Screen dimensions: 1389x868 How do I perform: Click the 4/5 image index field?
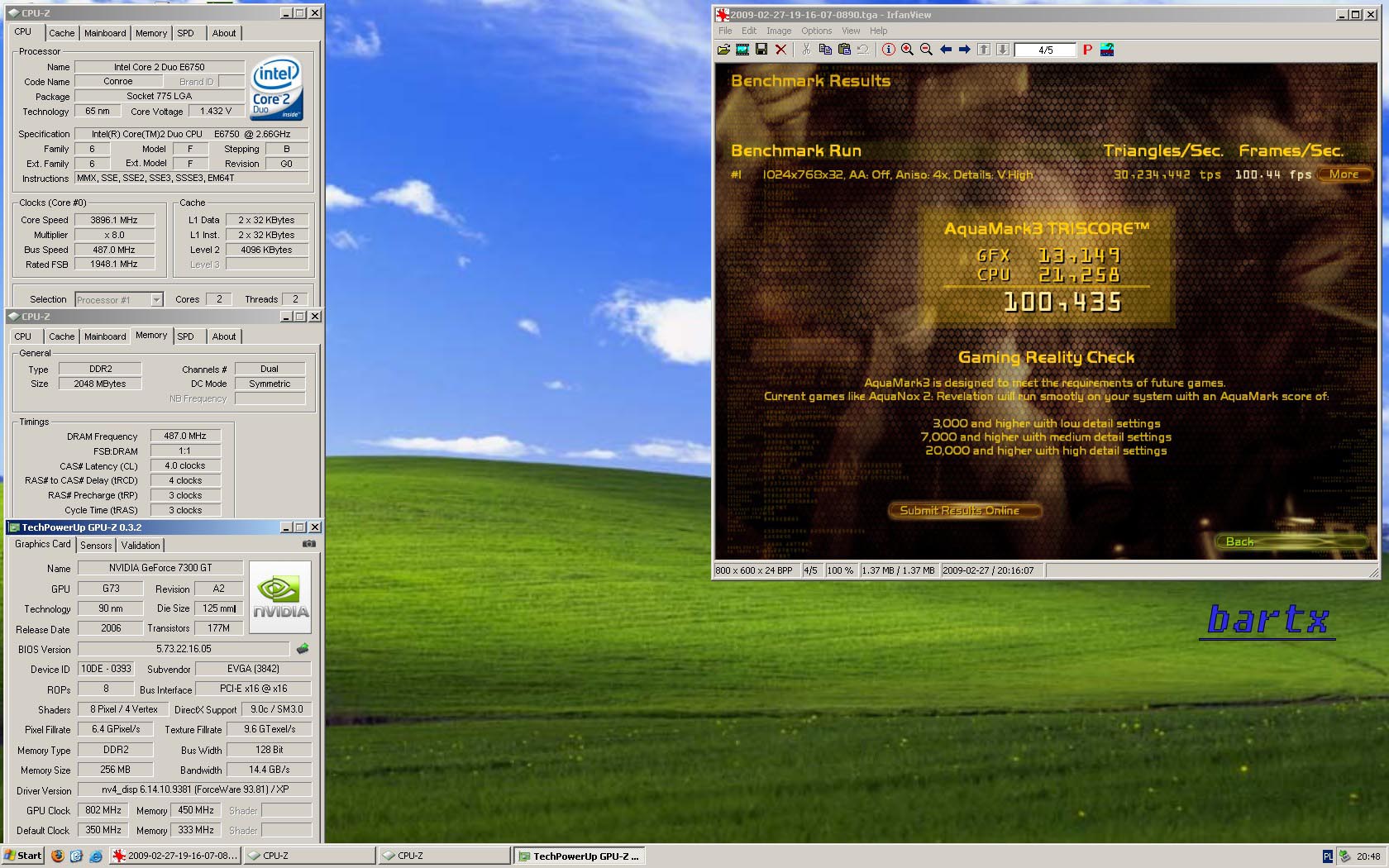point(1045,50)
